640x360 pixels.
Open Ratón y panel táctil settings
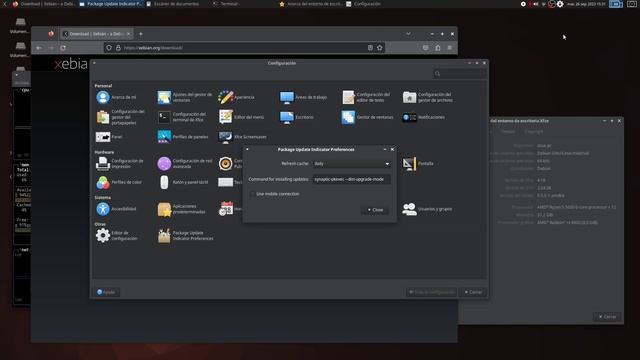click(x=183, y=182)
